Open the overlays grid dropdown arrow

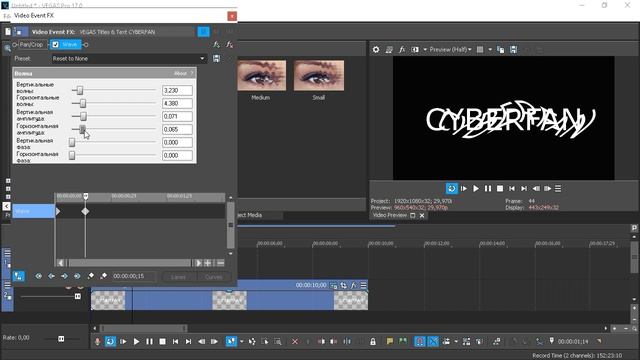pos(490,49)
